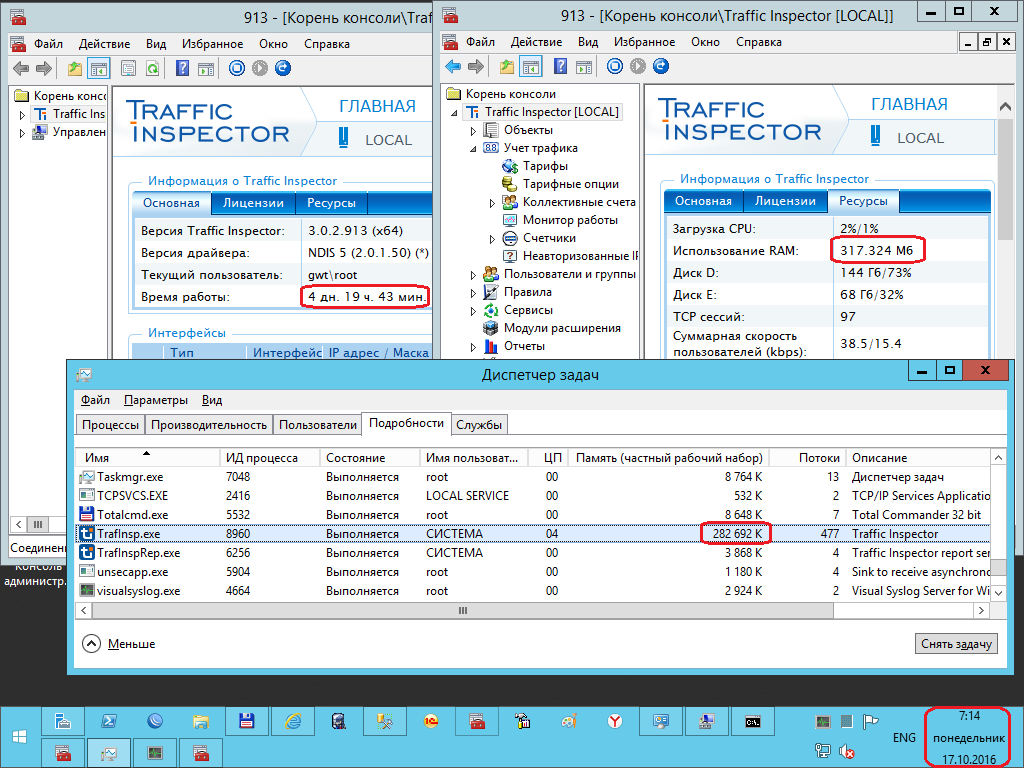The image size is (1024, 768).
Task: Click the up-one-level folder icon in right console toolbar
Action: pos(507,66)
